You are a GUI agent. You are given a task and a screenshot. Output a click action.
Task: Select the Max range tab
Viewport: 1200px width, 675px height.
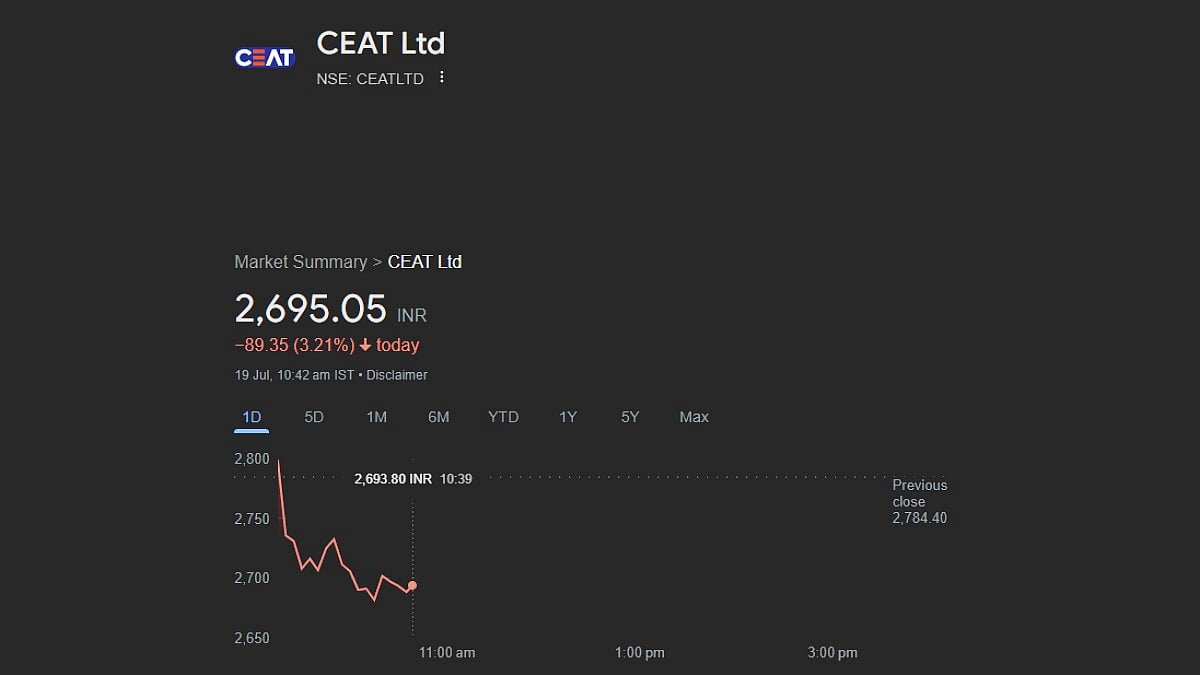tap(694, 417)
